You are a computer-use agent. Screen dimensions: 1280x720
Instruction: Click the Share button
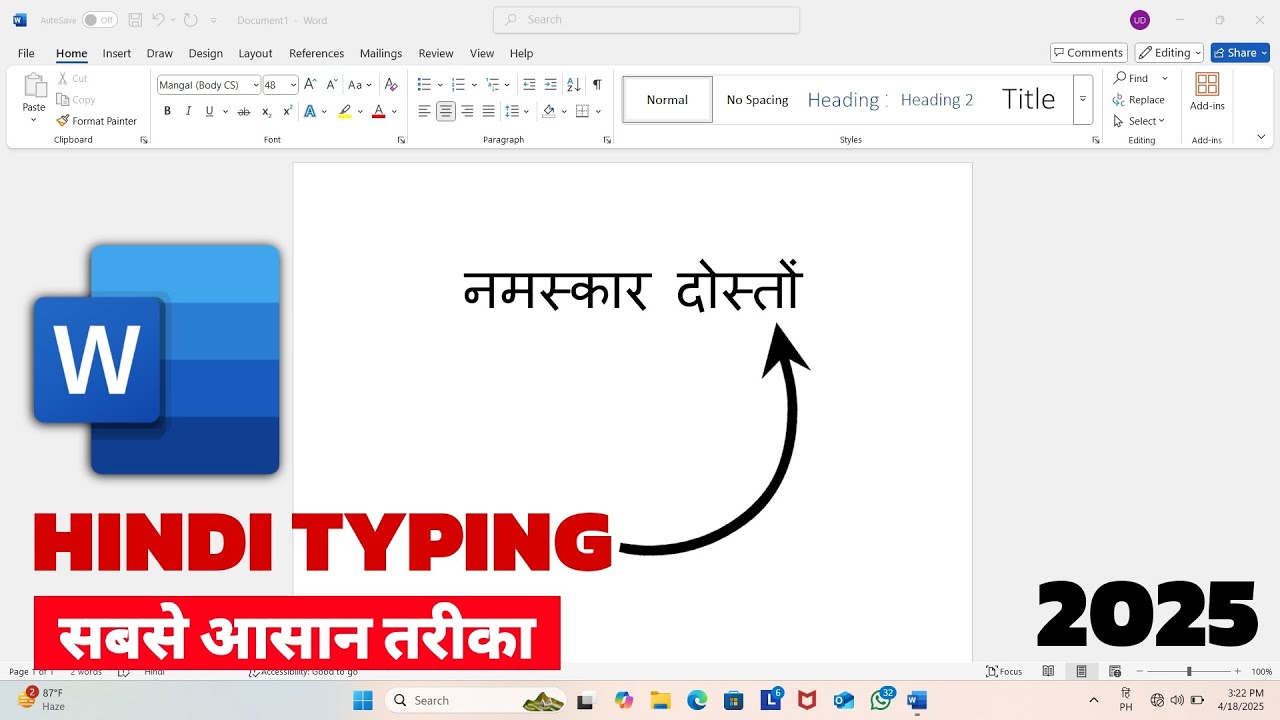tap(1240, 53)
